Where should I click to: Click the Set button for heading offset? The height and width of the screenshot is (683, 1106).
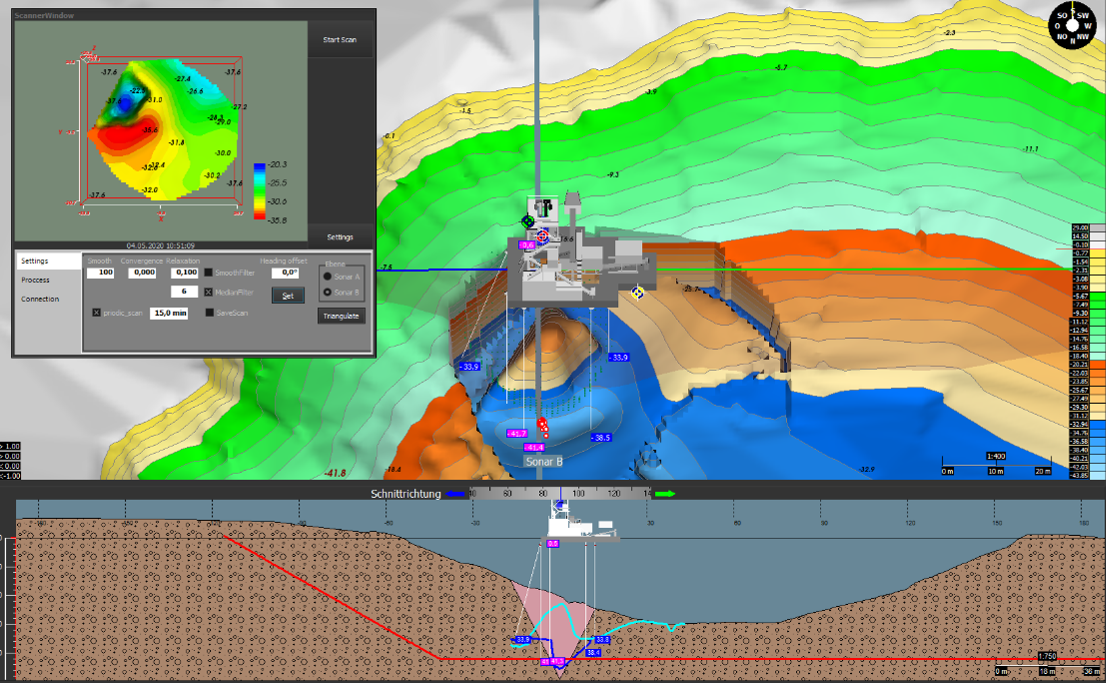point(288,296)
